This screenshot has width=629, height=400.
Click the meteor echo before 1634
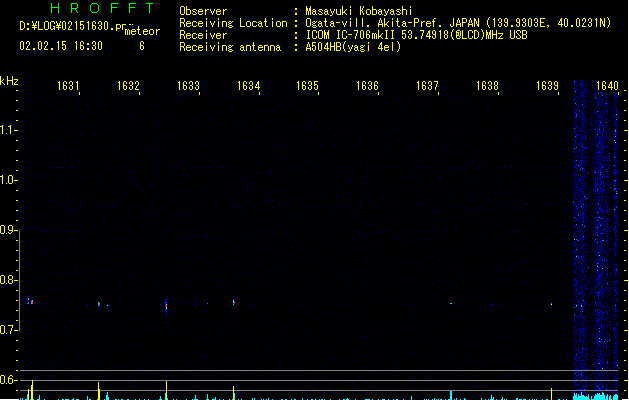click(x=233, y=303)
